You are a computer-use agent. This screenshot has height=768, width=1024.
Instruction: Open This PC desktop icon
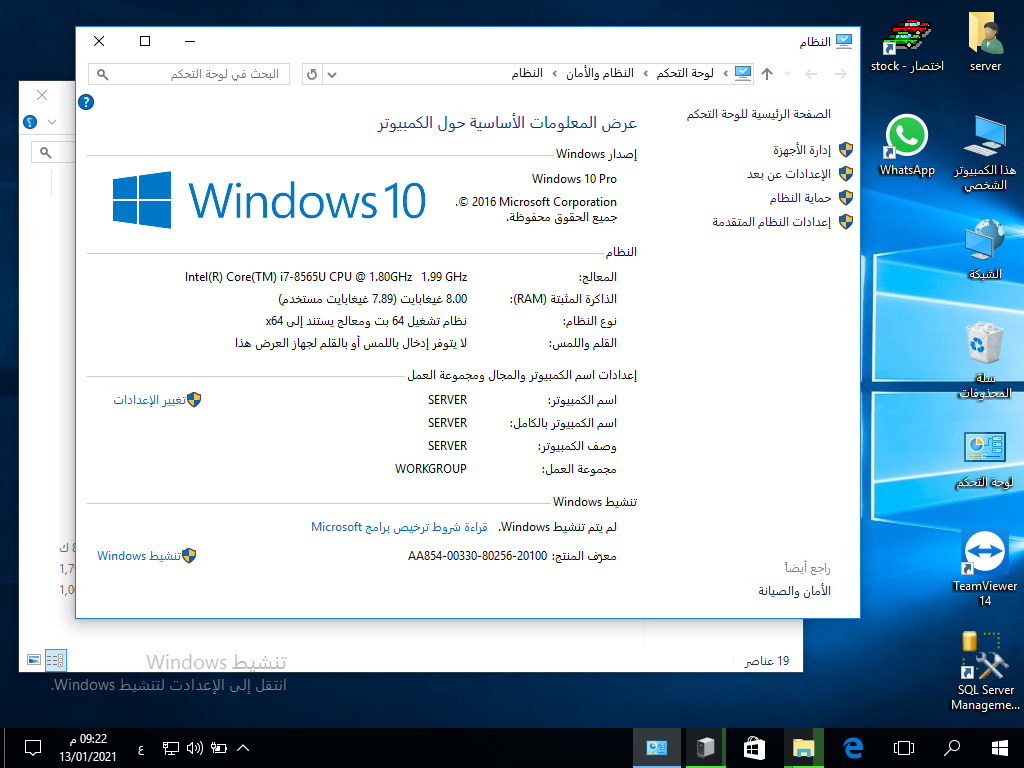[x=985, y=153]
